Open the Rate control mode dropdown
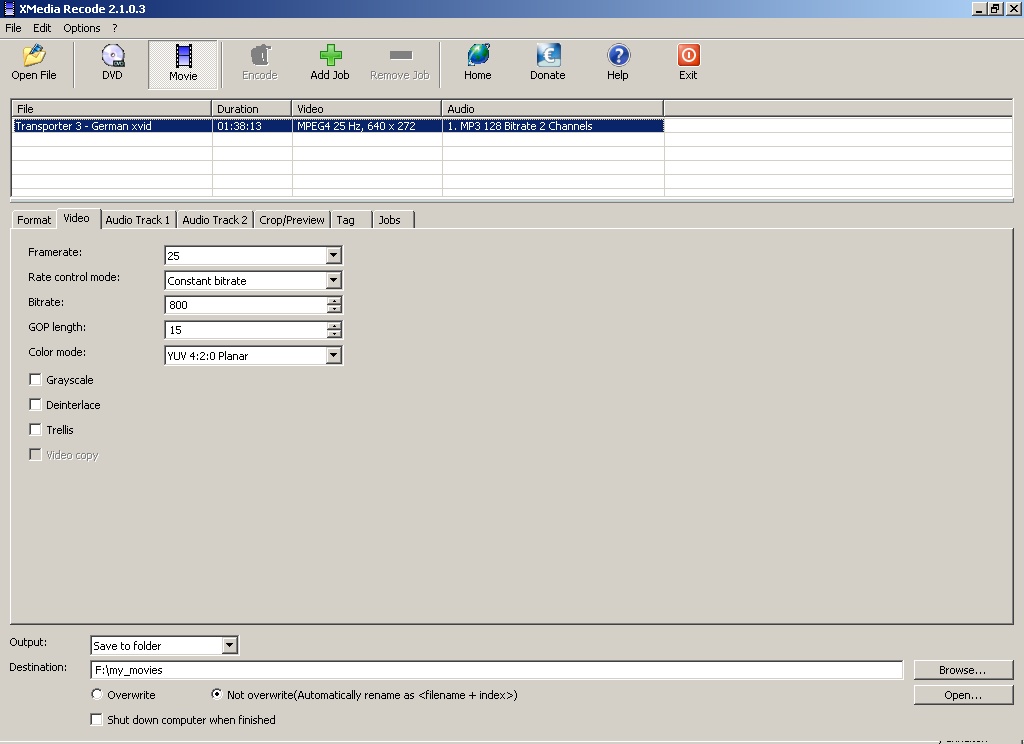1024x744 pixels. [x=333, y=280]
